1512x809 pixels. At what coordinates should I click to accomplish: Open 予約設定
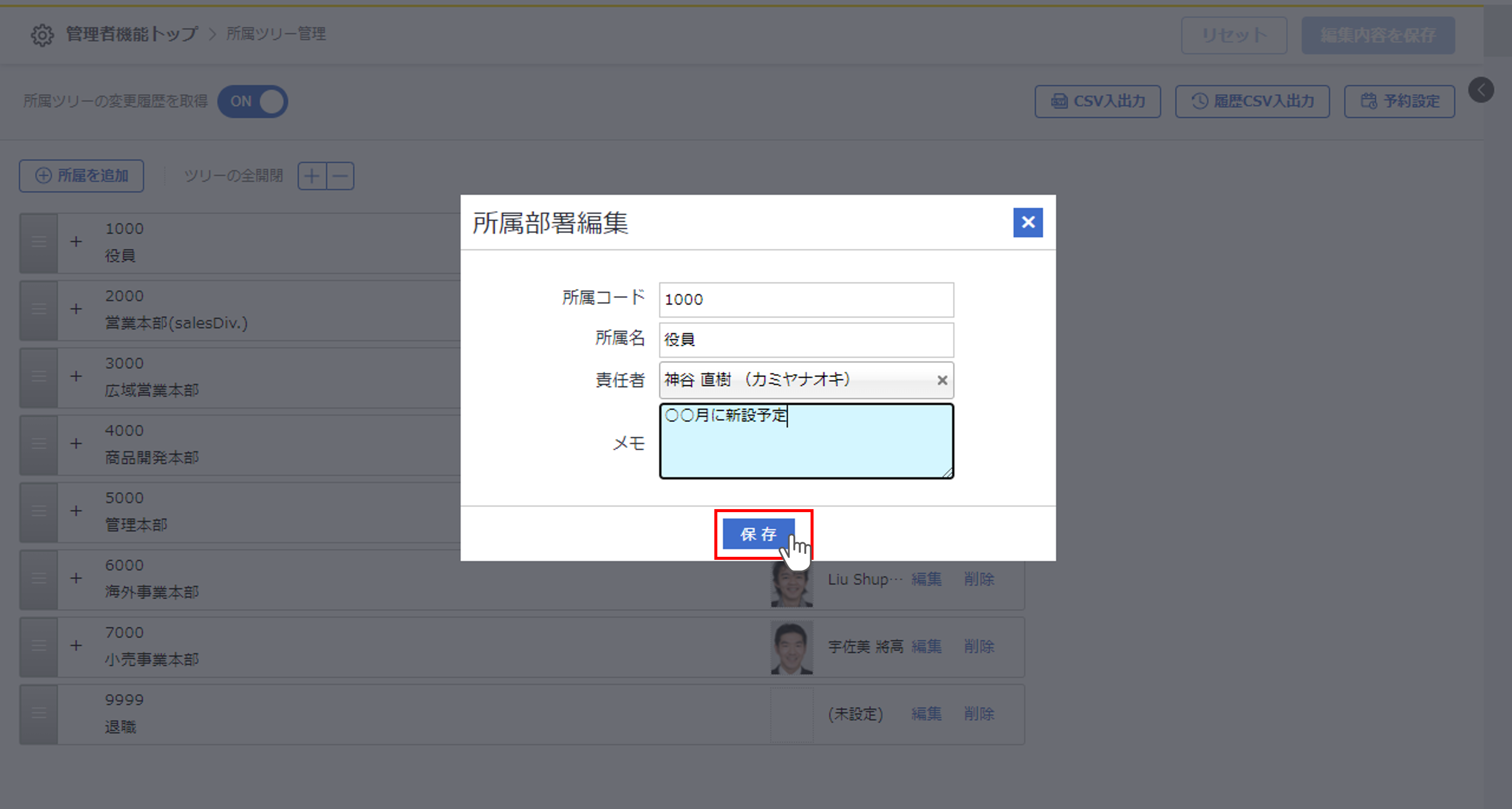click(1399, 101)
